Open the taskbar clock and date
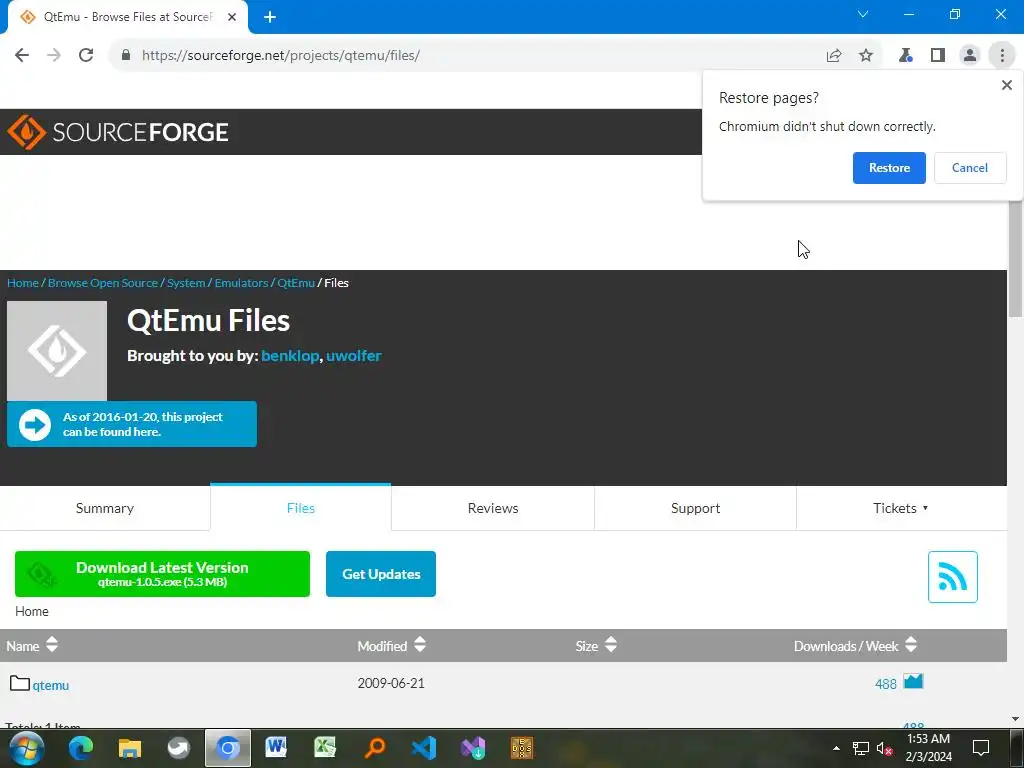The width and height of the screenshot is (1024, 768). (928, 748)
